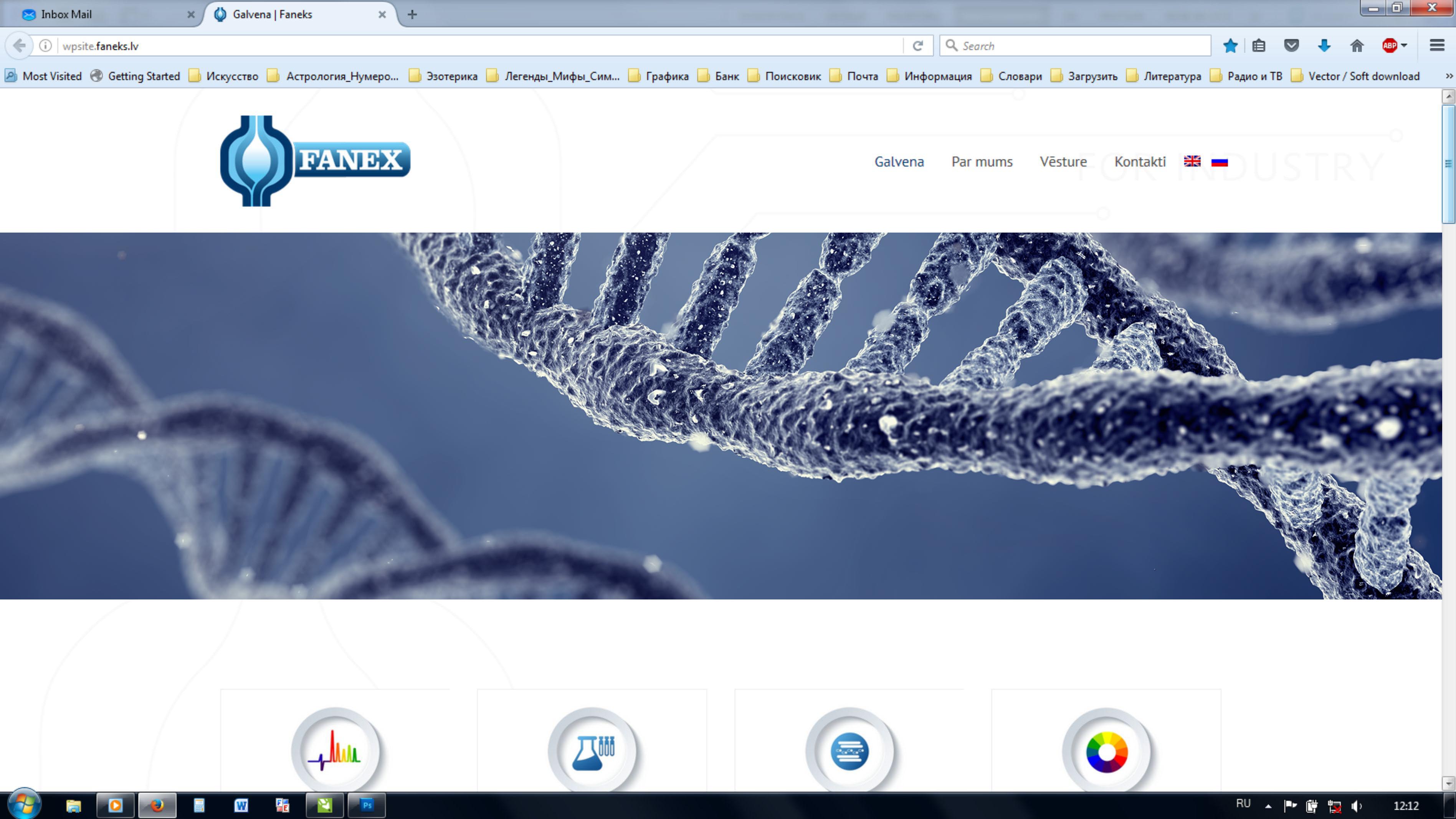Go to the browser home page

click(1357, 46)
